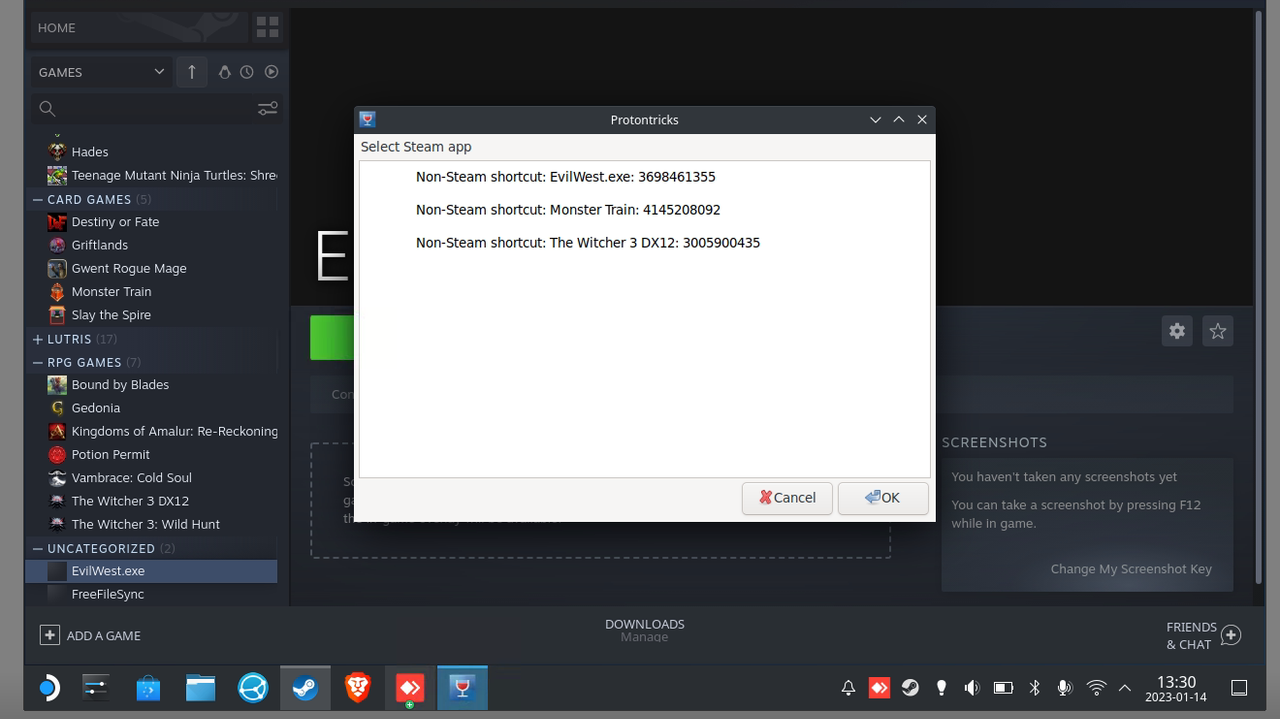
Task: Open clock showing 13:30
Action: click(x=1176, y=688)
